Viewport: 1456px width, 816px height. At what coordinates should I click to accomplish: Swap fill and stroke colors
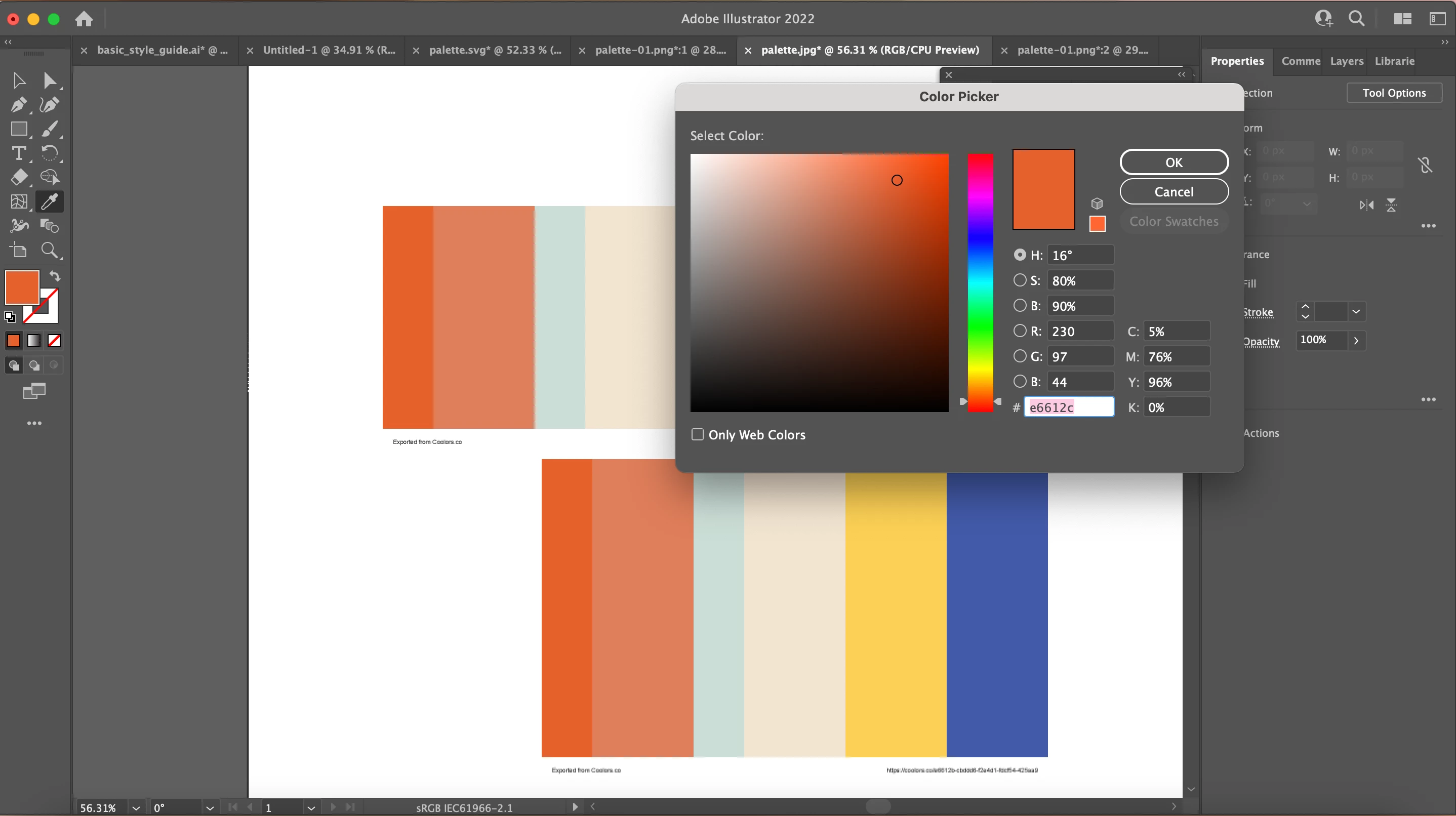[x=55, y=276]
